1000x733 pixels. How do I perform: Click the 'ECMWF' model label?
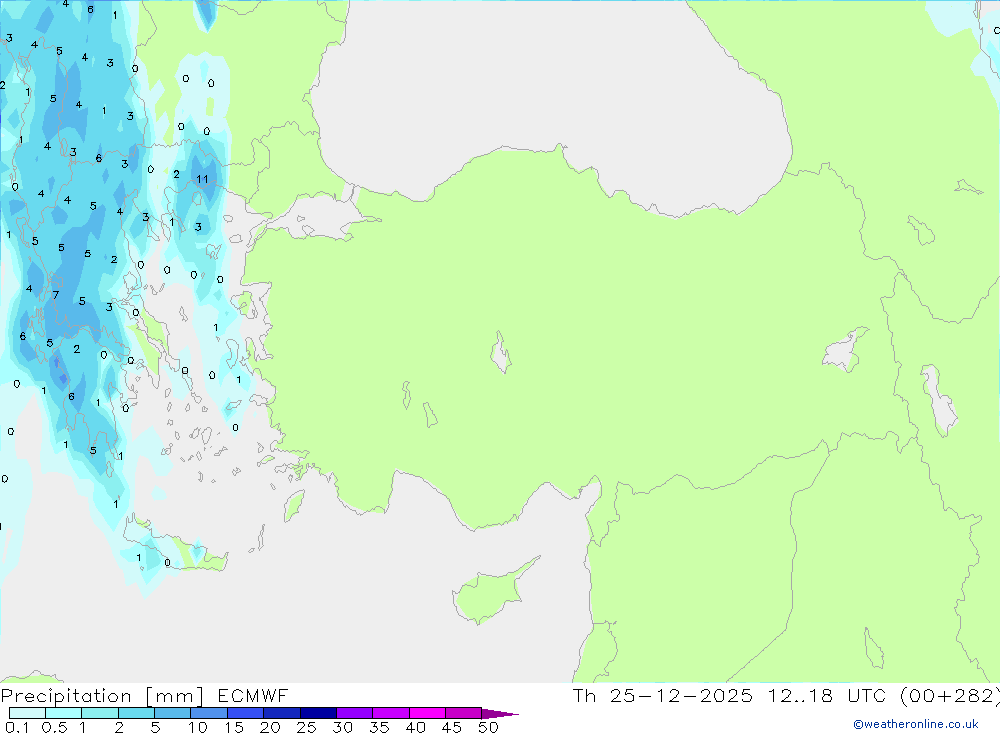pos(253,696)
